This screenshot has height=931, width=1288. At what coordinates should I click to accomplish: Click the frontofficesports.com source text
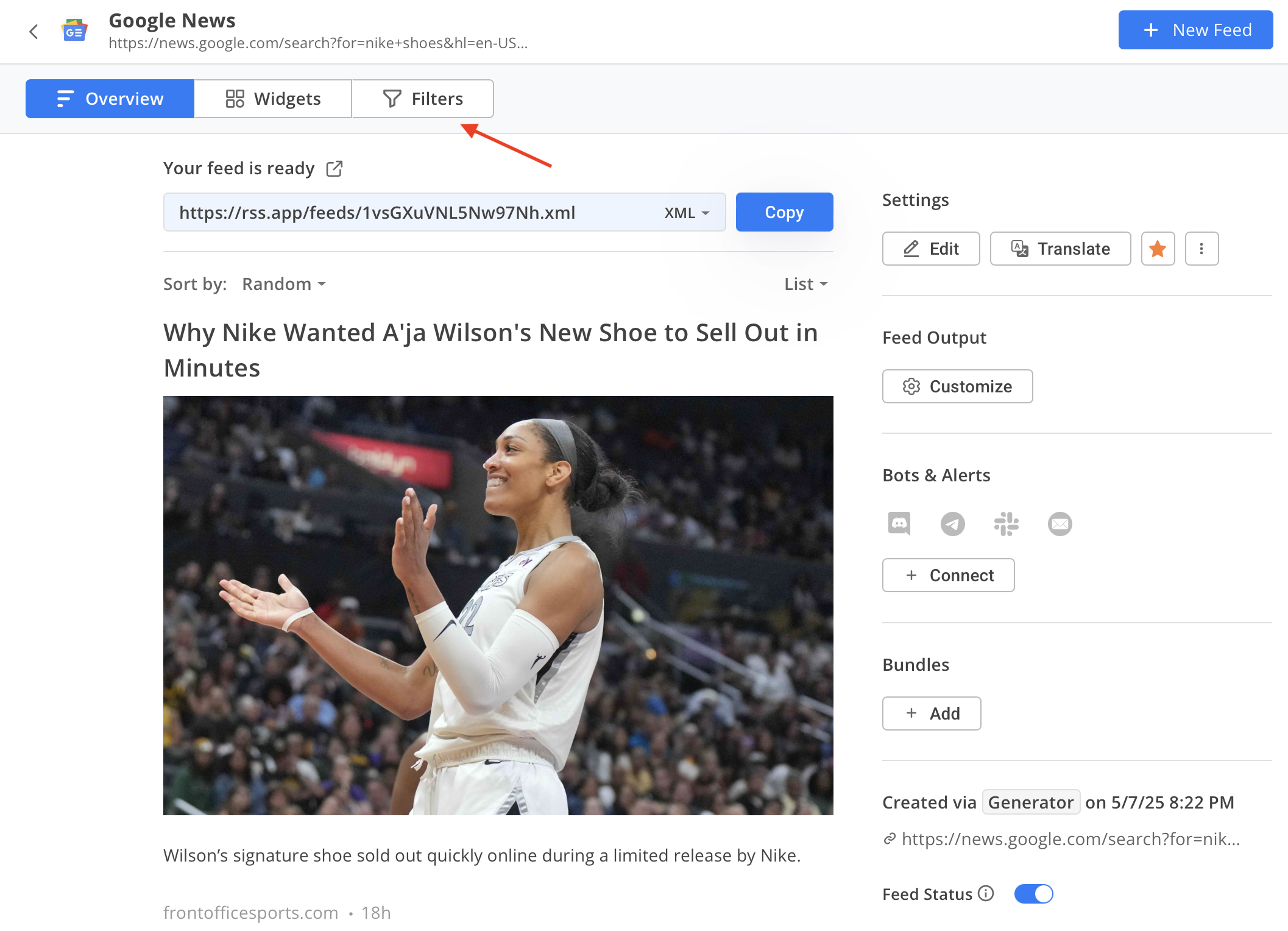click(x=250, y=913)
